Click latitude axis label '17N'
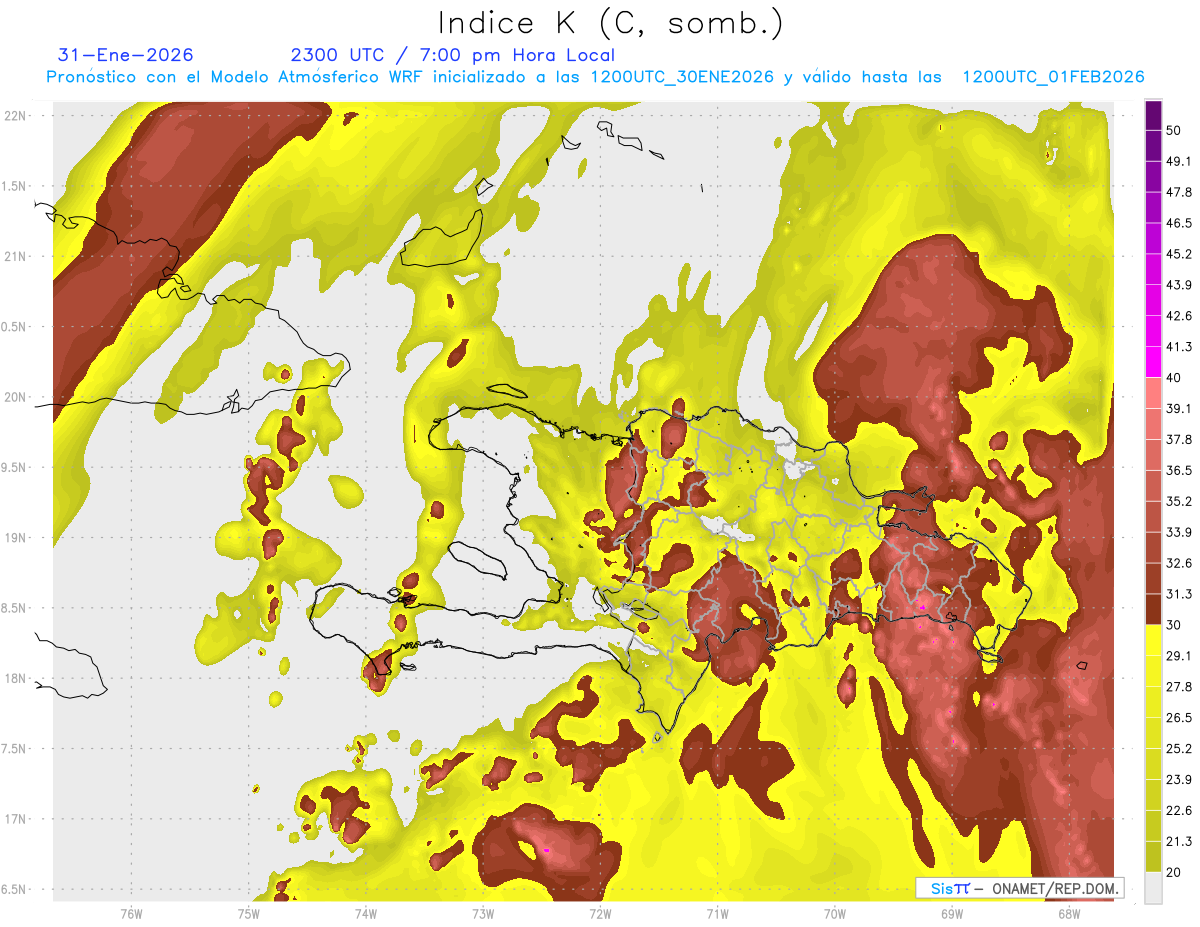1200x927 pixels. pos(15,820)
